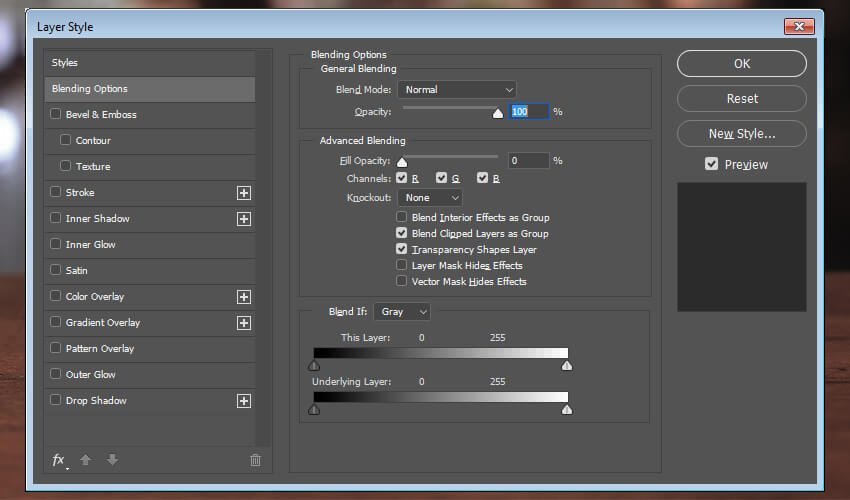Screen dimensions: 850x500
Task: Add another Inner Shadow with plus icon
Action: [x=244, y=219]
